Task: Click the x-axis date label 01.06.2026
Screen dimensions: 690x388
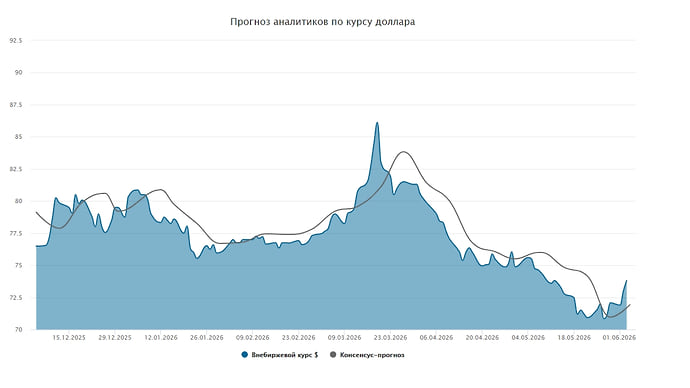Action: [x=619, y=338]
